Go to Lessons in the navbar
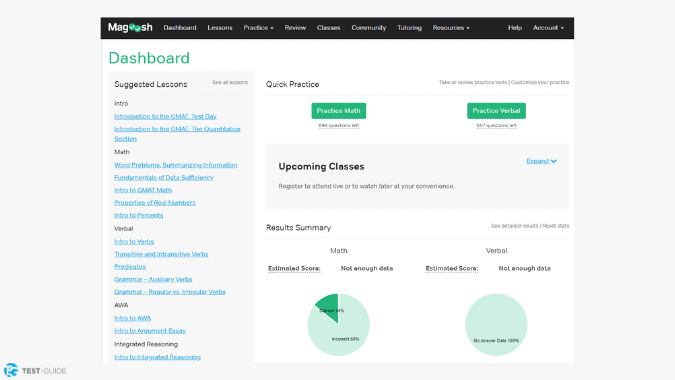675x380 pixels. coord(220,28)
